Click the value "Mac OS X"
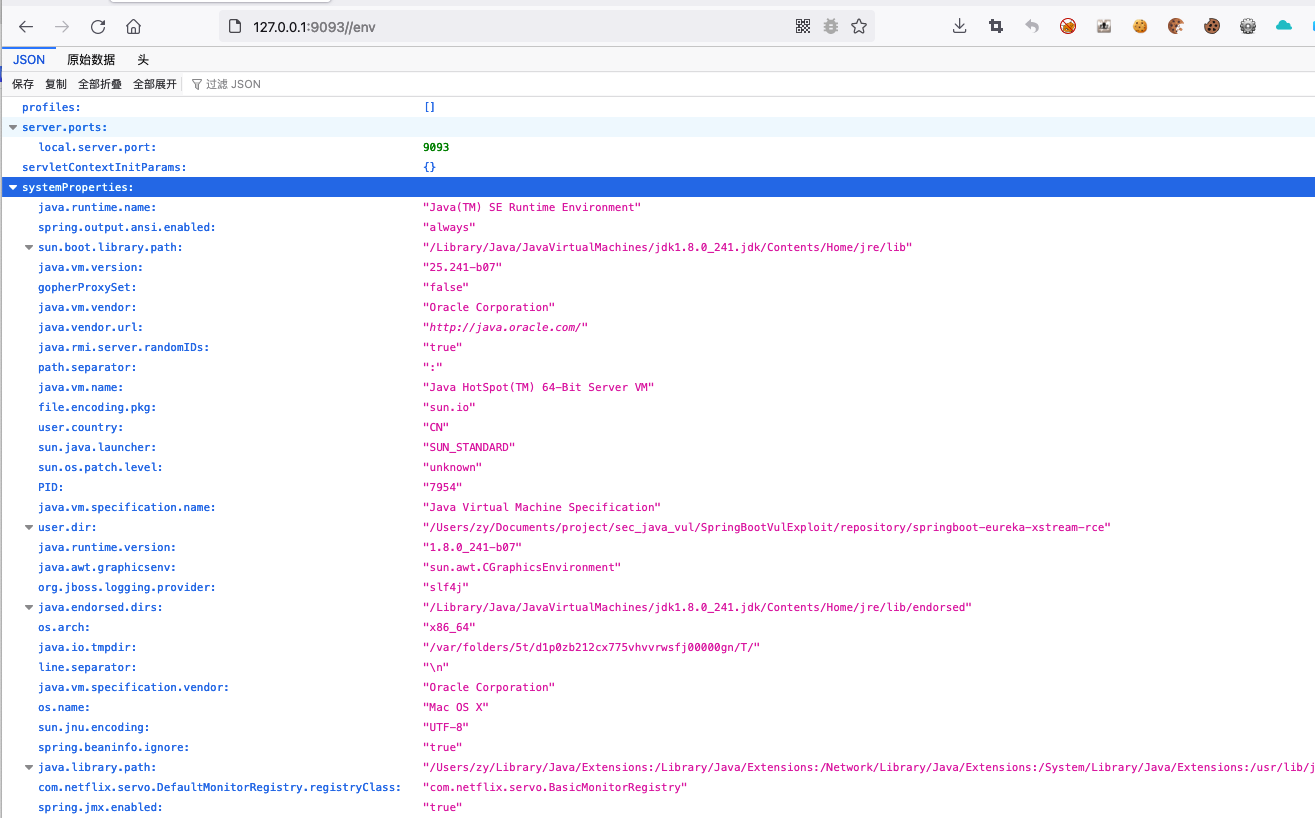 (x=456, y=707)
